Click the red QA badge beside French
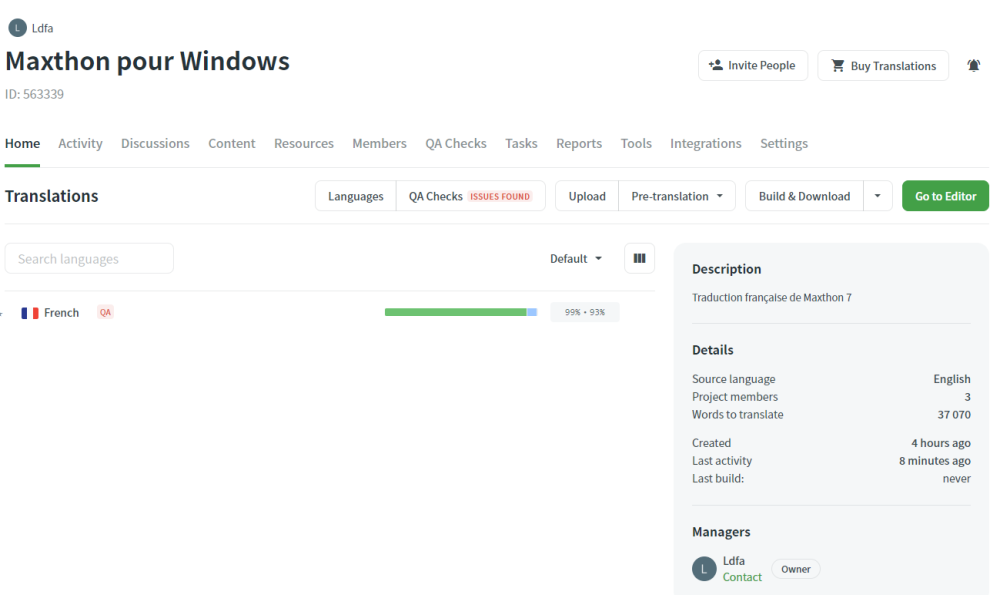This screenshot has height=595, width=1000. pos(105,313)
